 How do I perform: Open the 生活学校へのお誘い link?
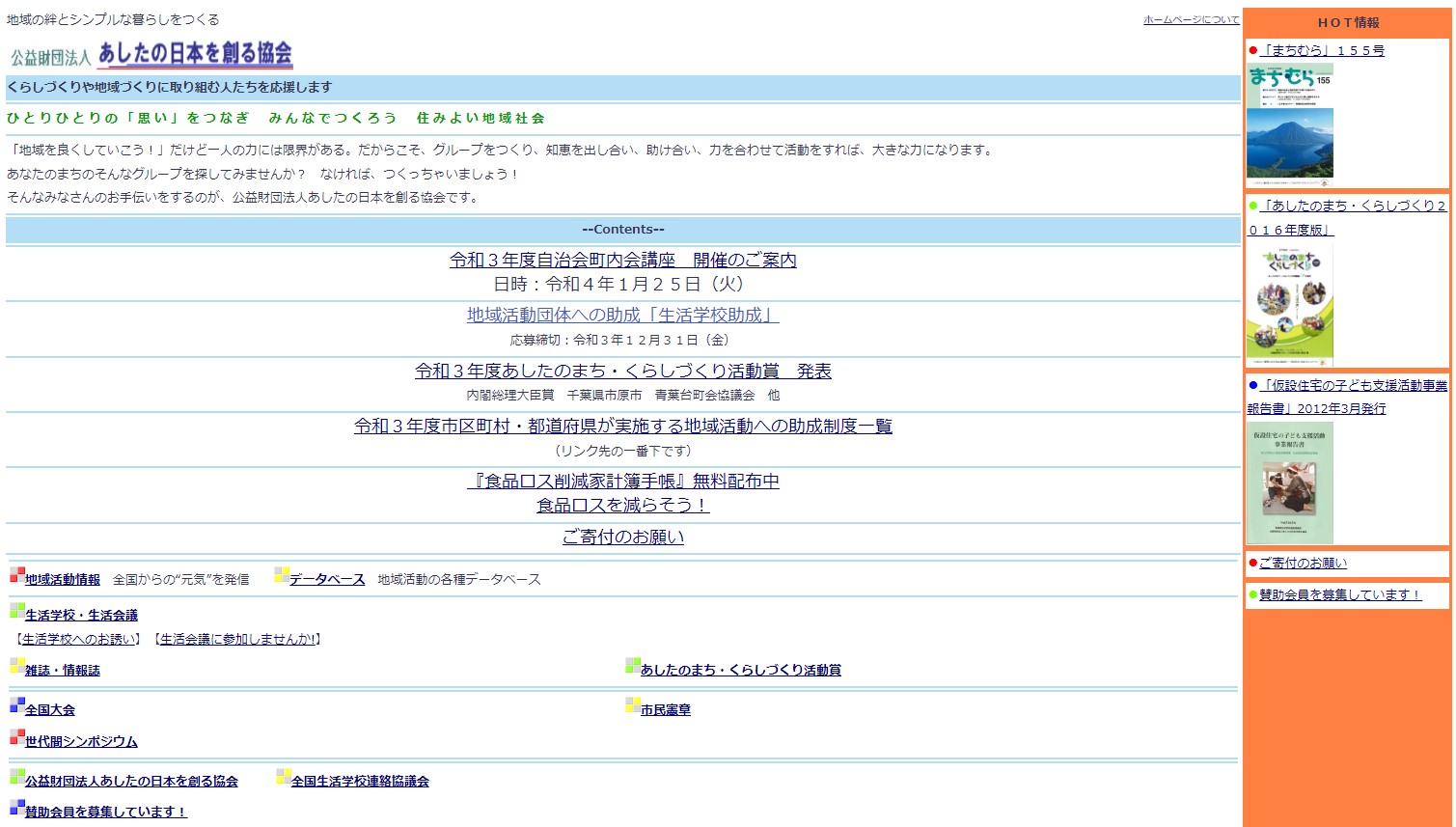tap(79, 640)
